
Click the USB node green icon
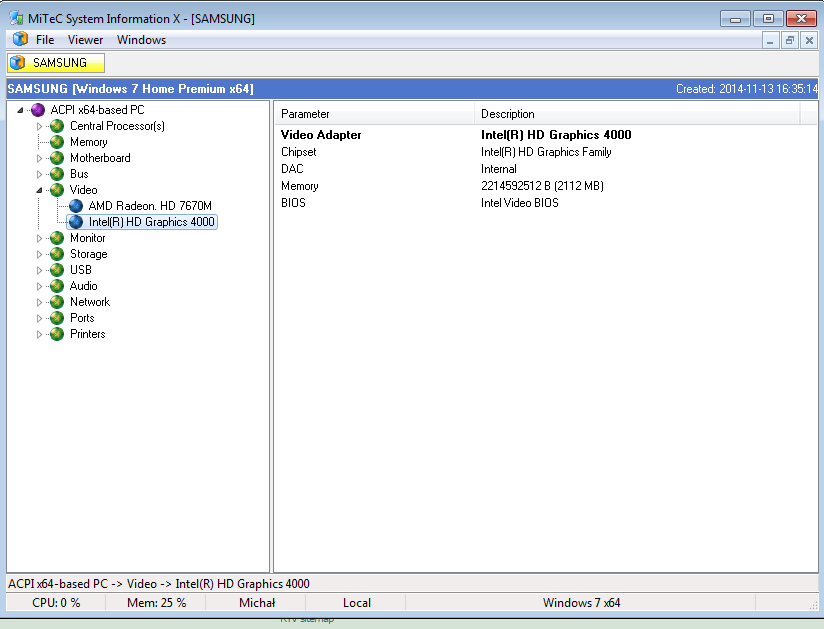[57, 270]
